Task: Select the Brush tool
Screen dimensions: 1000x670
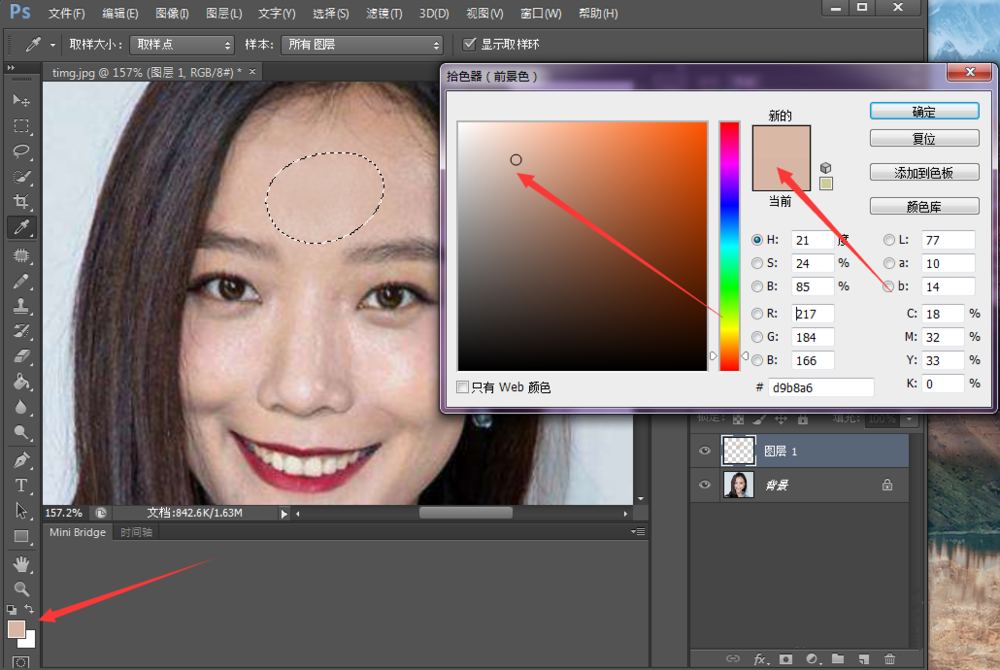Action: click(x=21, y=281)
